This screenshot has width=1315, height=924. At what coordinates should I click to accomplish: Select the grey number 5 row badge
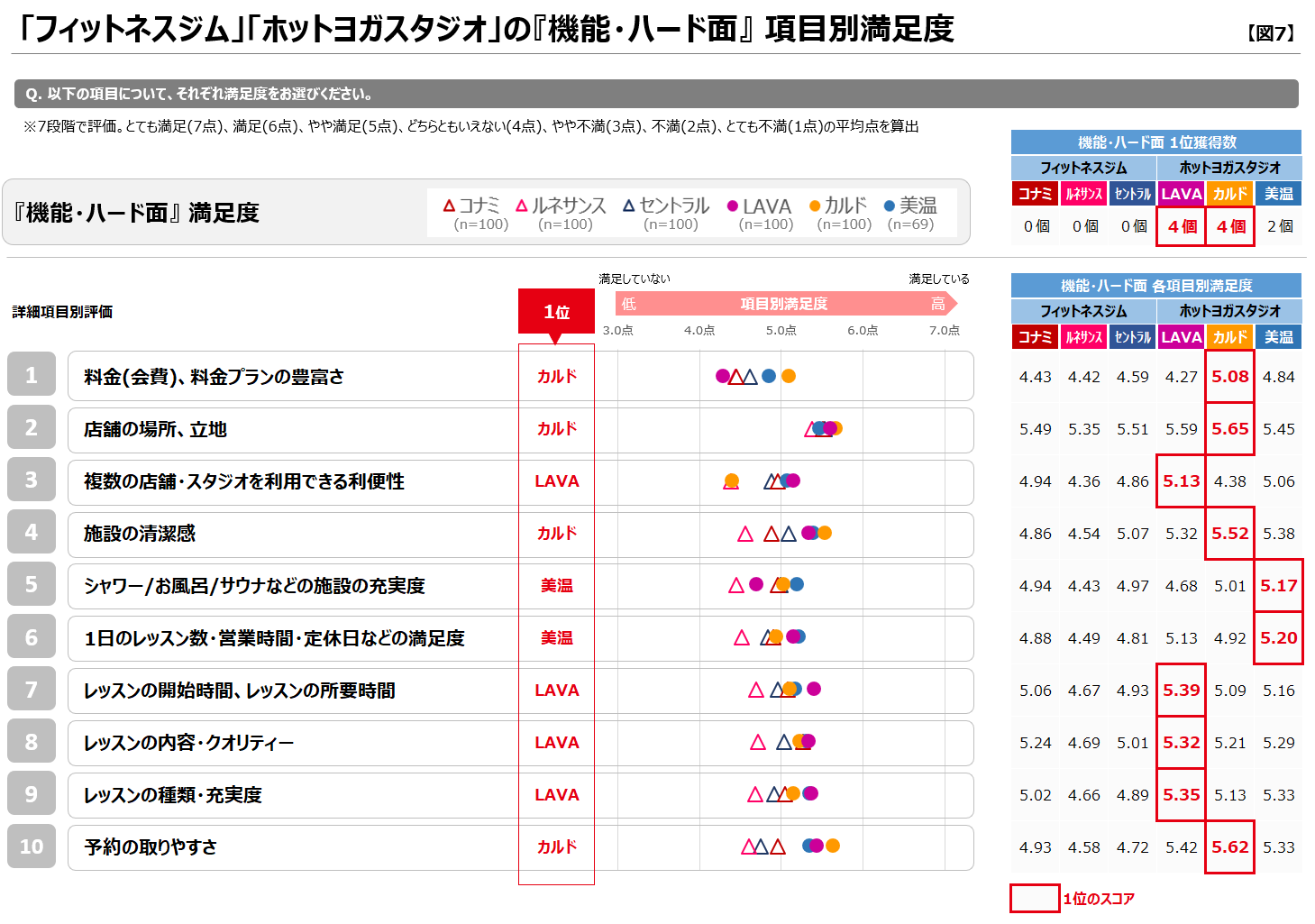point(32,584)
